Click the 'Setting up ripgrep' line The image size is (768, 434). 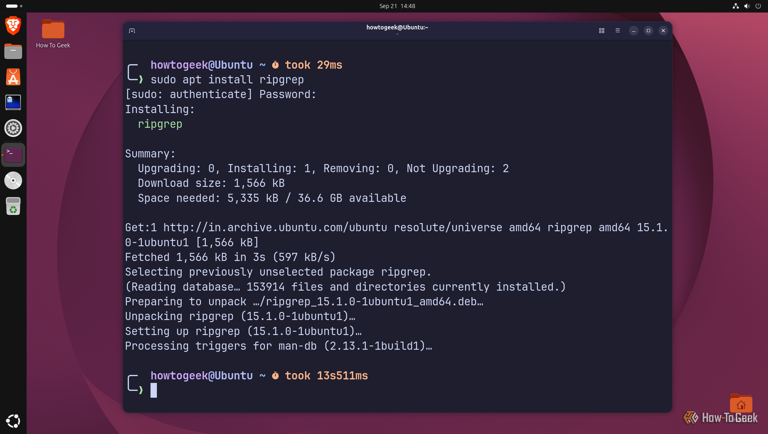243,331
